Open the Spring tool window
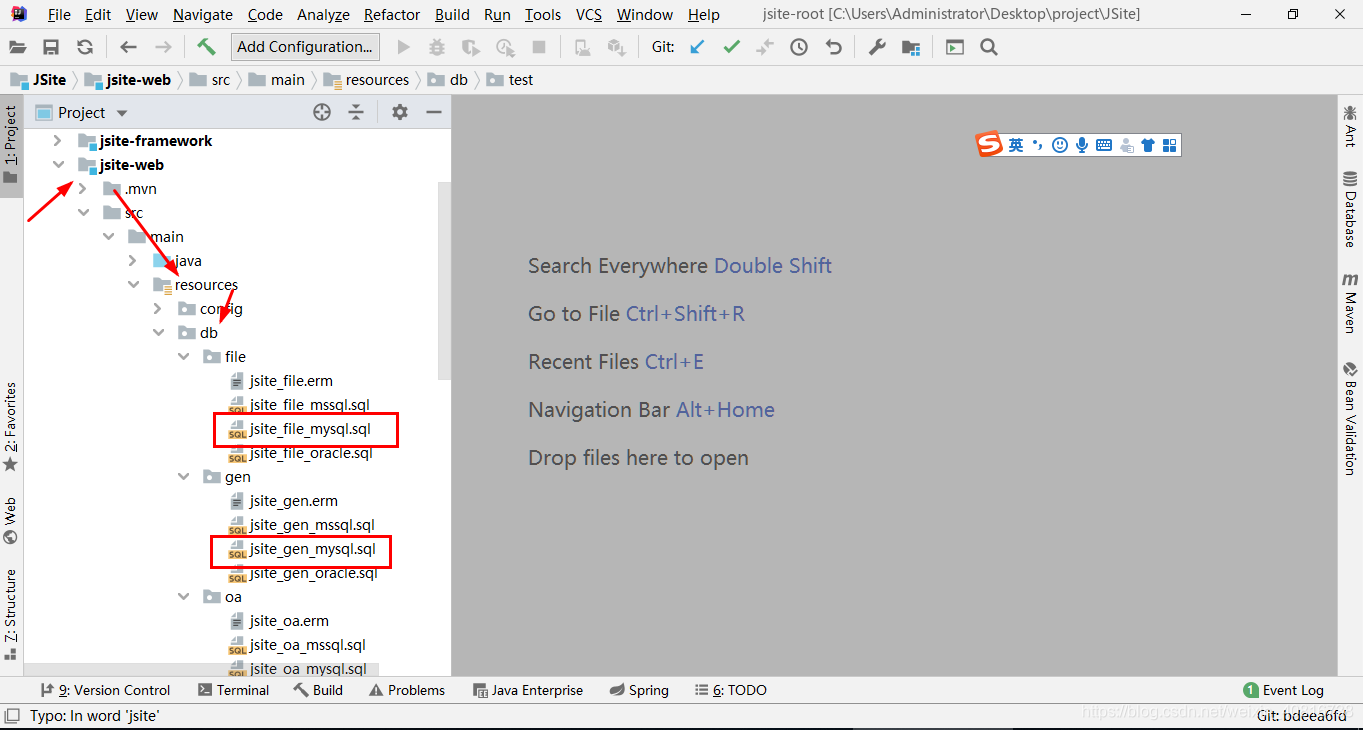1363x730 pixels. tap(638, 690)
